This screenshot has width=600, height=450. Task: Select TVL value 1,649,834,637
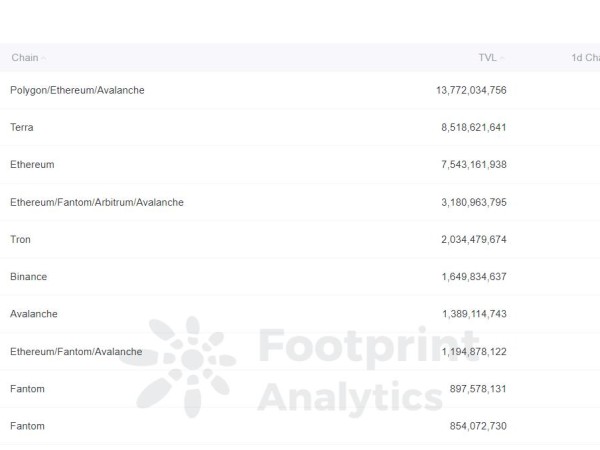tap(474, 277)
